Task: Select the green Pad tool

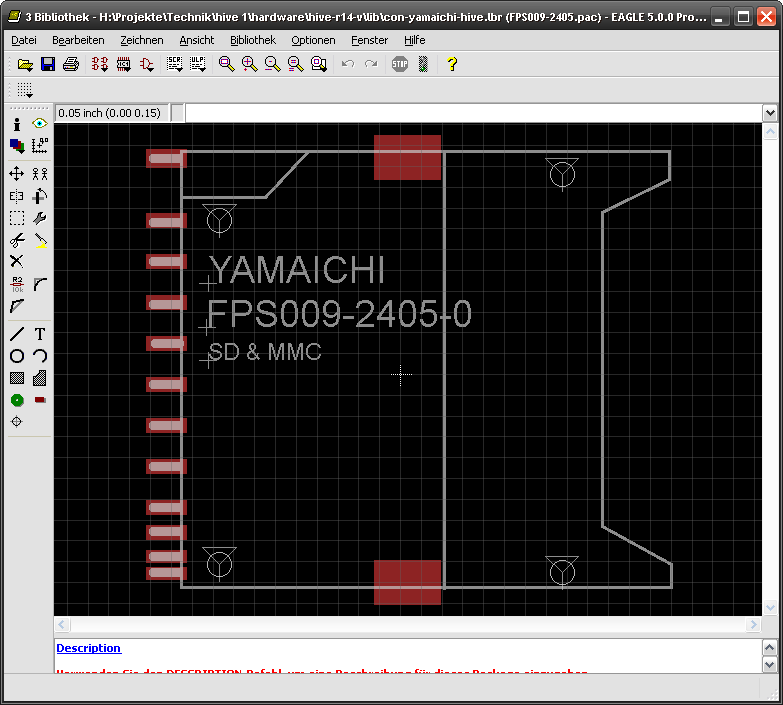Action: click(x=17, y=400)
